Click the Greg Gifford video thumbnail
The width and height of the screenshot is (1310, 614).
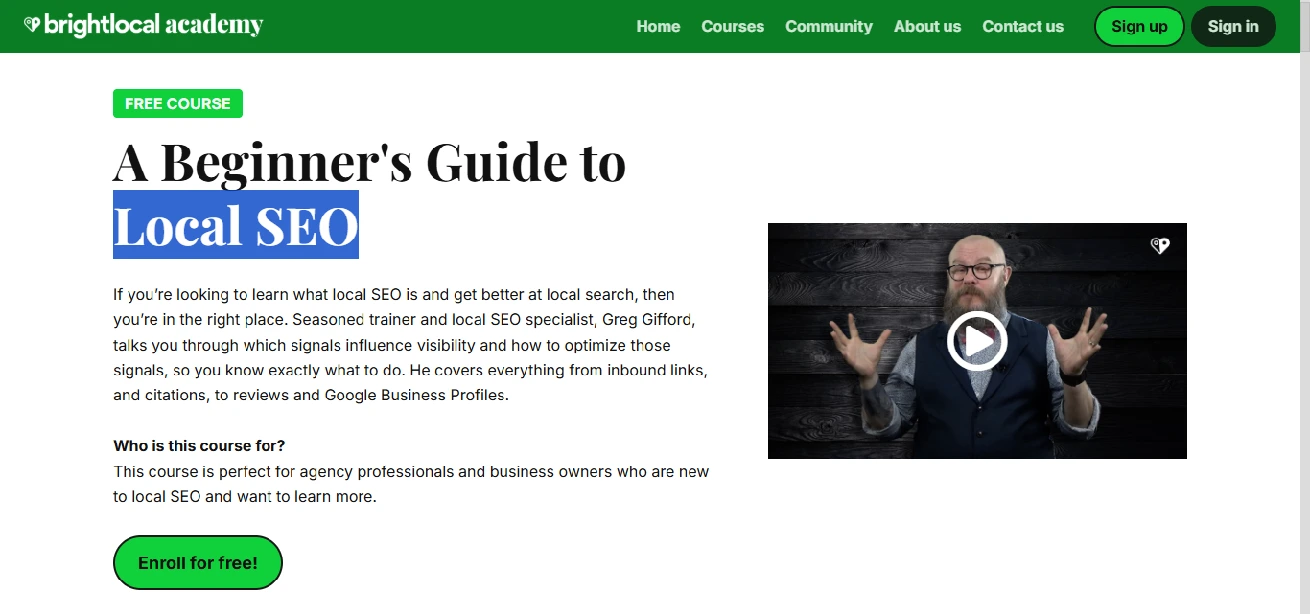tap(977, 341)
